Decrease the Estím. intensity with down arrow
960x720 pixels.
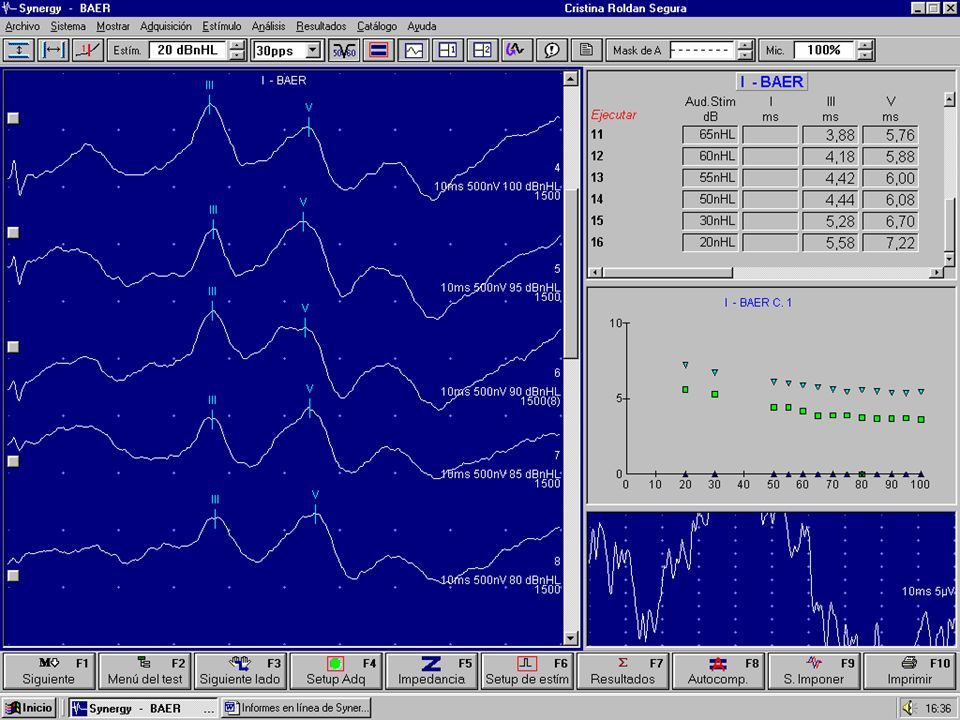coord(238,55)
